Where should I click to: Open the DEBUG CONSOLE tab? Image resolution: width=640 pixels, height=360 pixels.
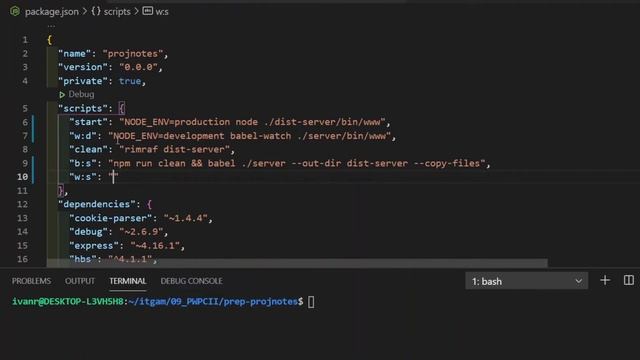[x=191, y=281]
